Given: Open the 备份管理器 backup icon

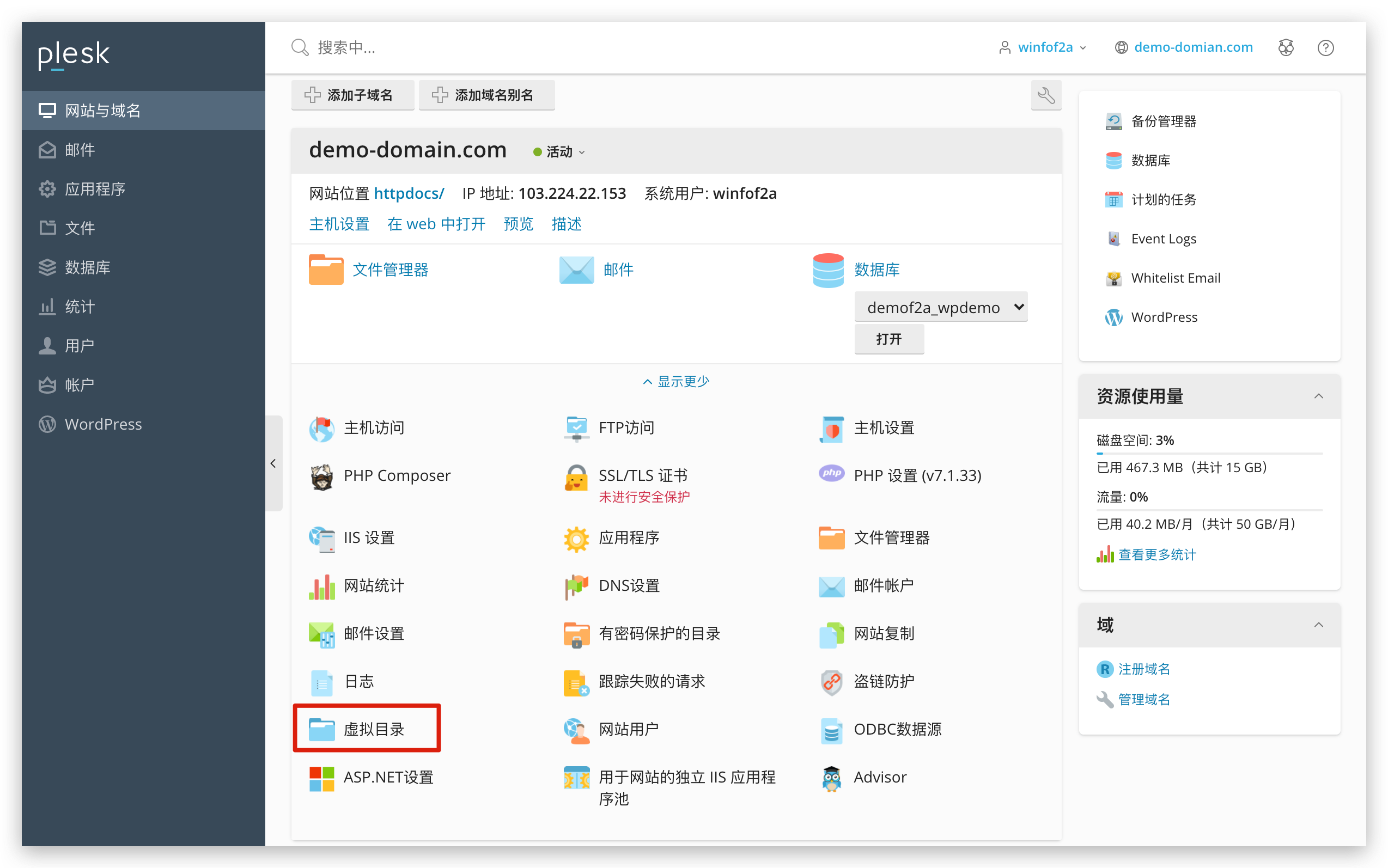Looking at the screenshot, I should pyautogui.click(x=1113, y=121).
